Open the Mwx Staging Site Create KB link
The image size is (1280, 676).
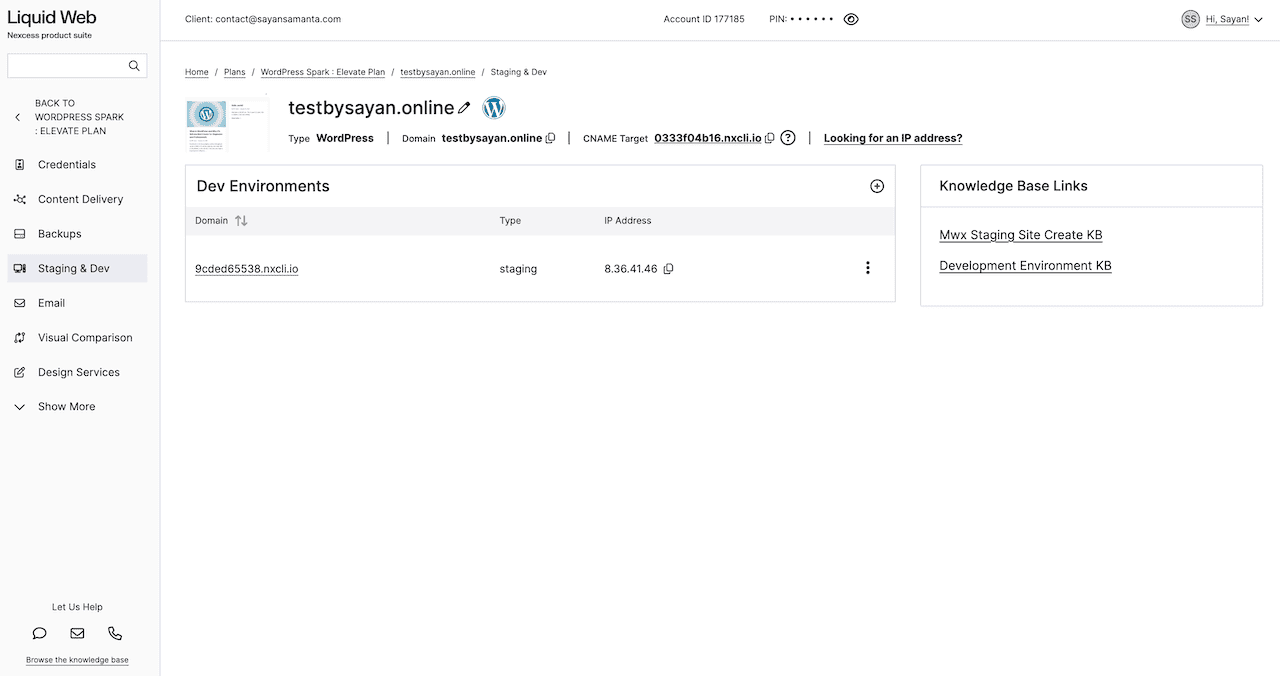tap(1020, 234)
